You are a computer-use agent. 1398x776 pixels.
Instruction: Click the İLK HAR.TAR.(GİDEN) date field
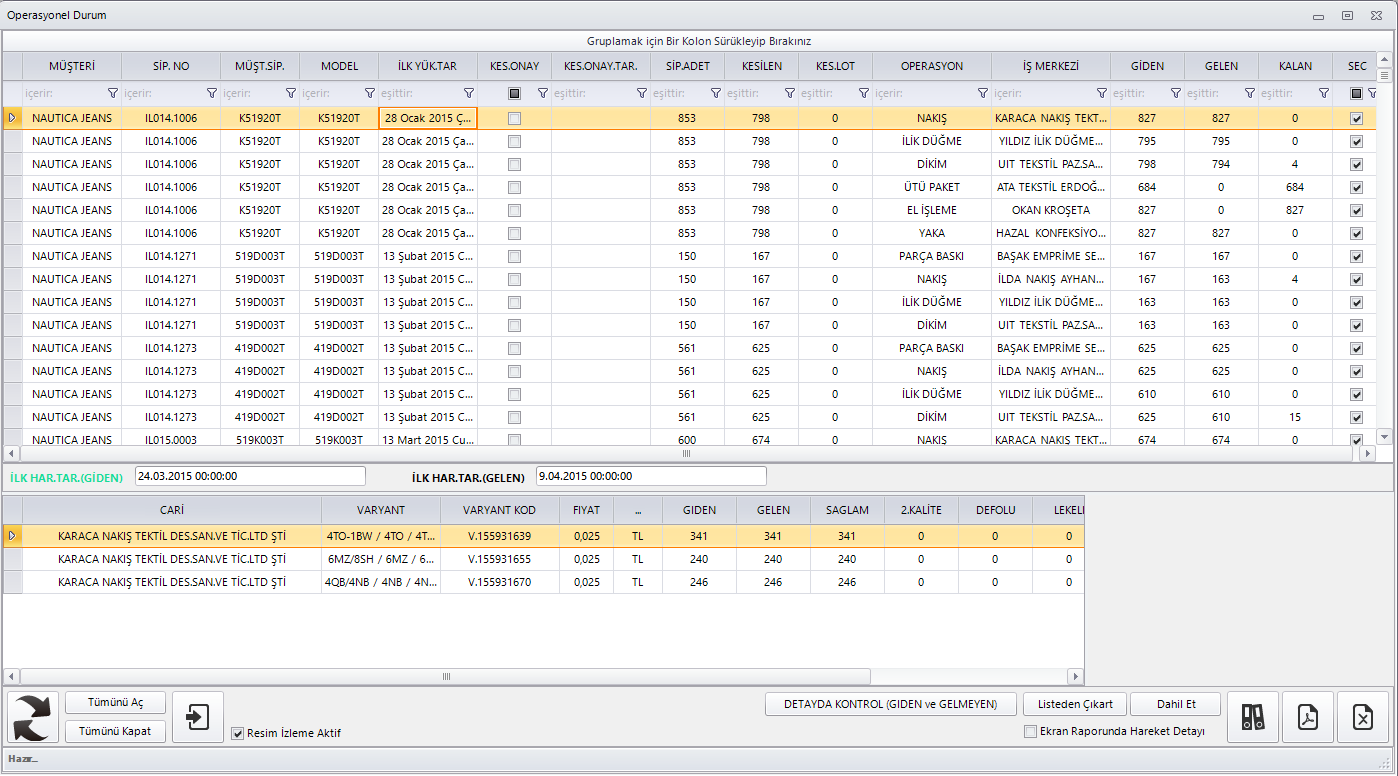[250, 476]
